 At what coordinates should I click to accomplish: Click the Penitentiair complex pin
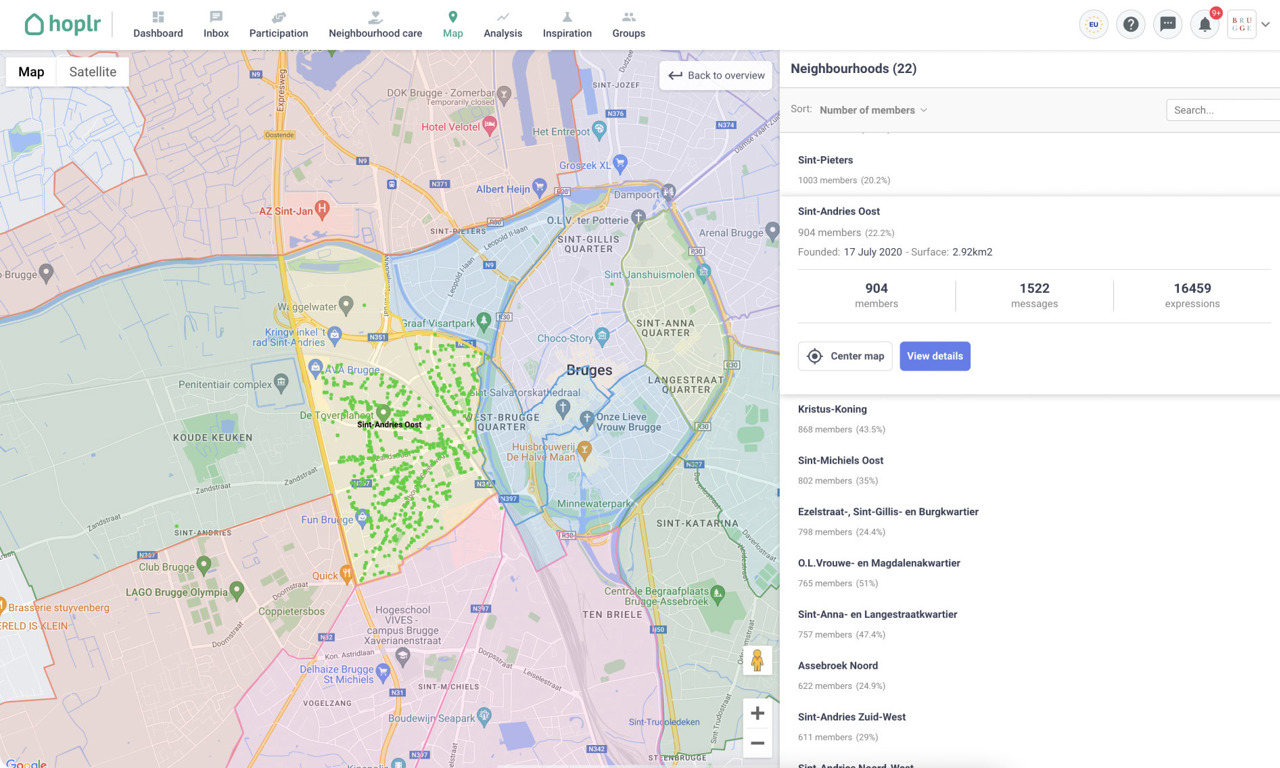[x=282, y=381]
